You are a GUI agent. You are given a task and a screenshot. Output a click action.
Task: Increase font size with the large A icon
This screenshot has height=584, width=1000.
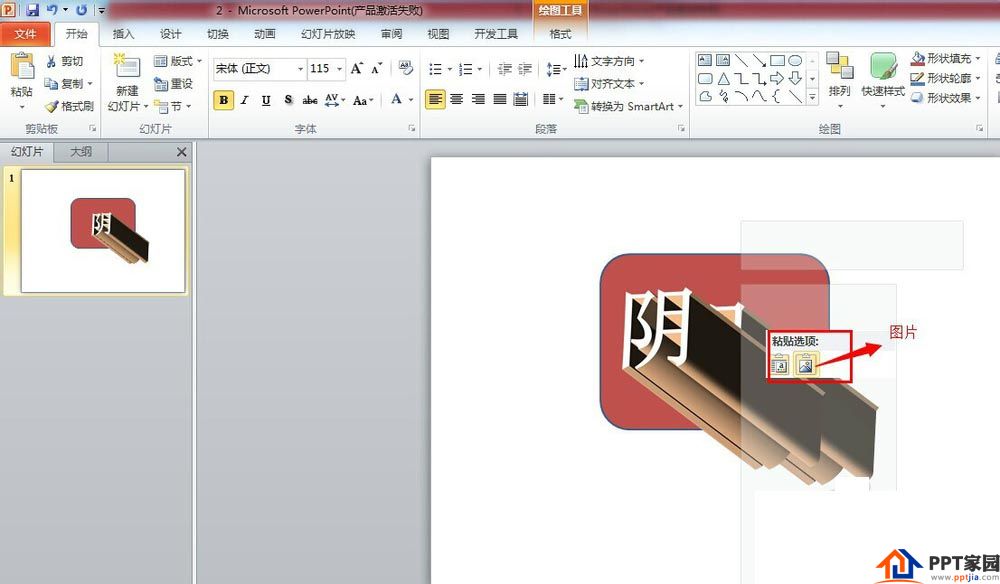pyautogui.click(x=357, y=68)
